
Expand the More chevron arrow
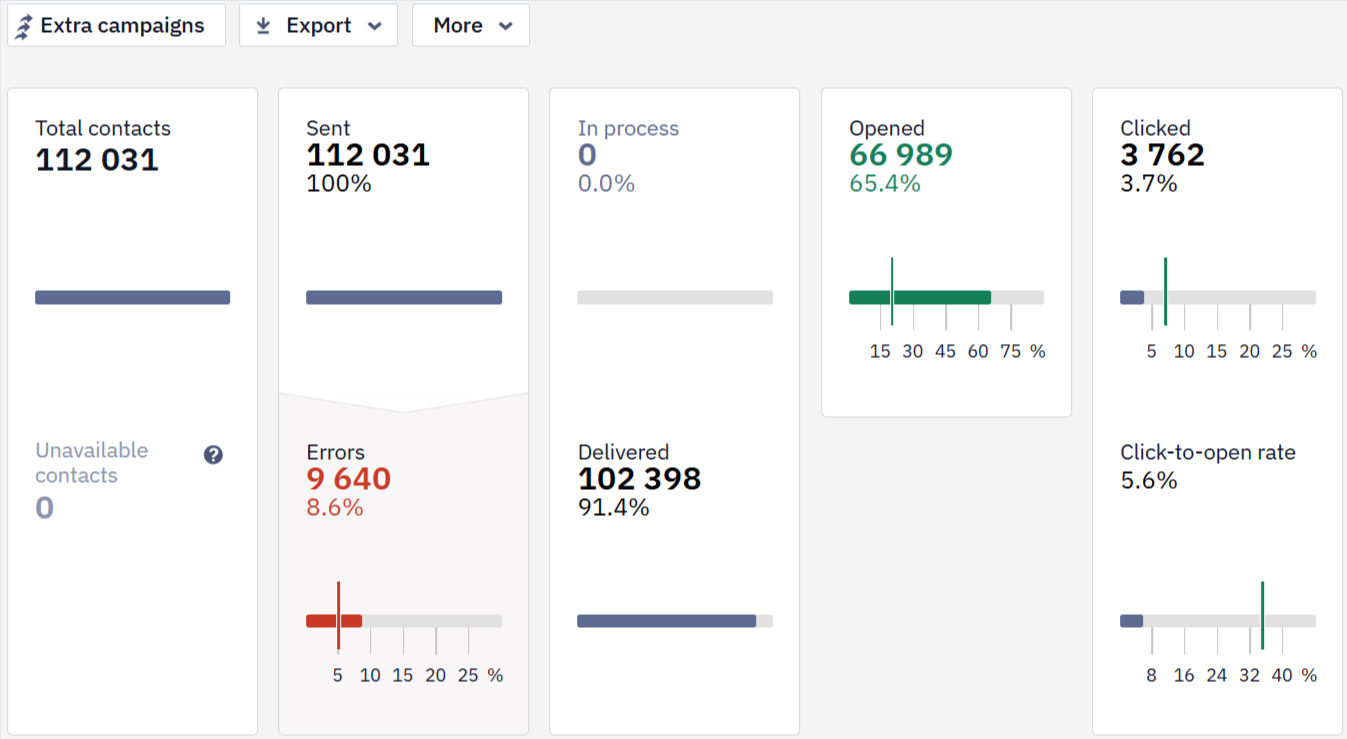(x=506, y=26)
